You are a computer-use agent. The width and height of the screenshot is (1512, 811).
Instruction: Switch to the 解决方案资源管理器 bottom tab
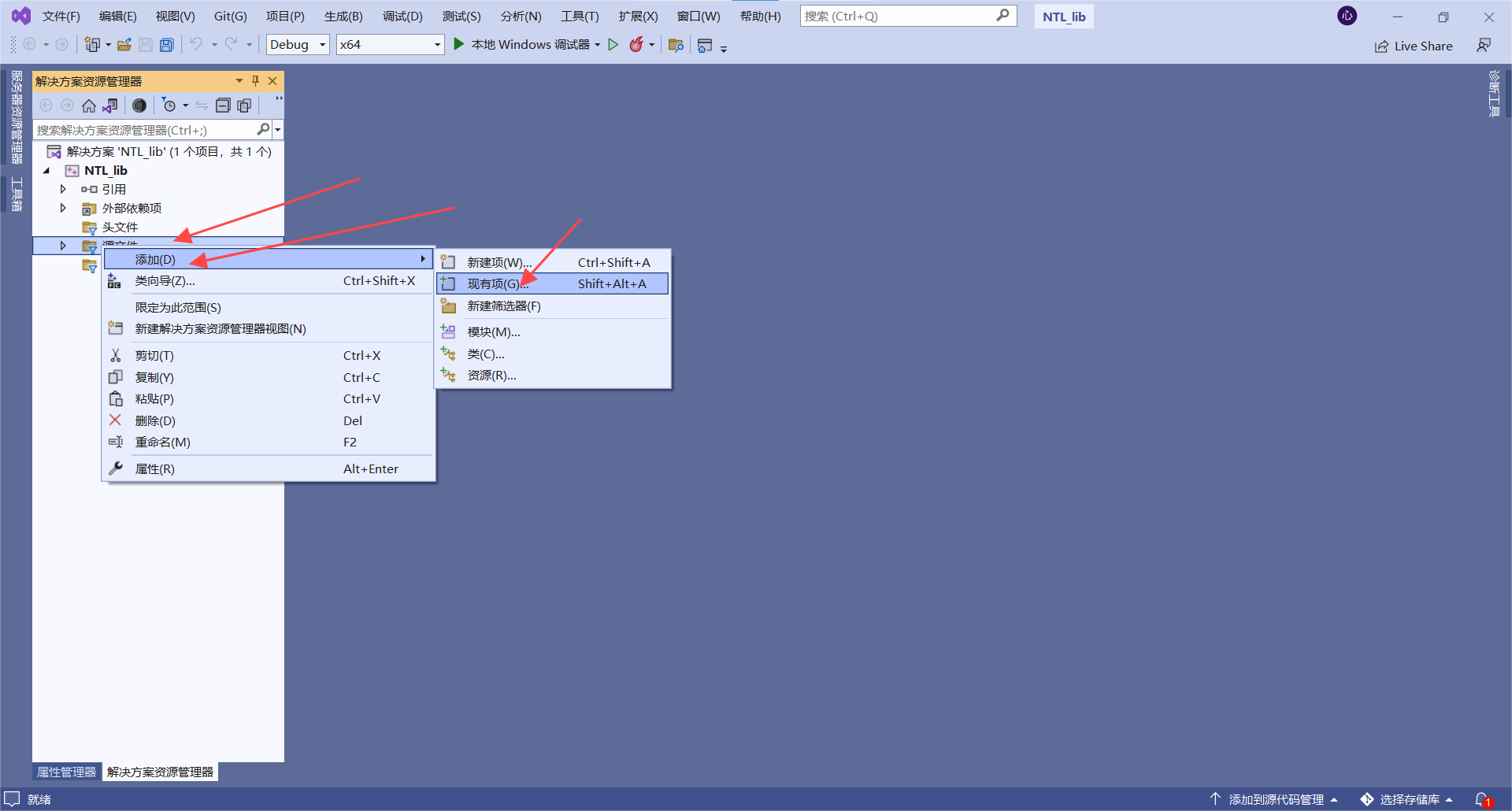(161, 772)
